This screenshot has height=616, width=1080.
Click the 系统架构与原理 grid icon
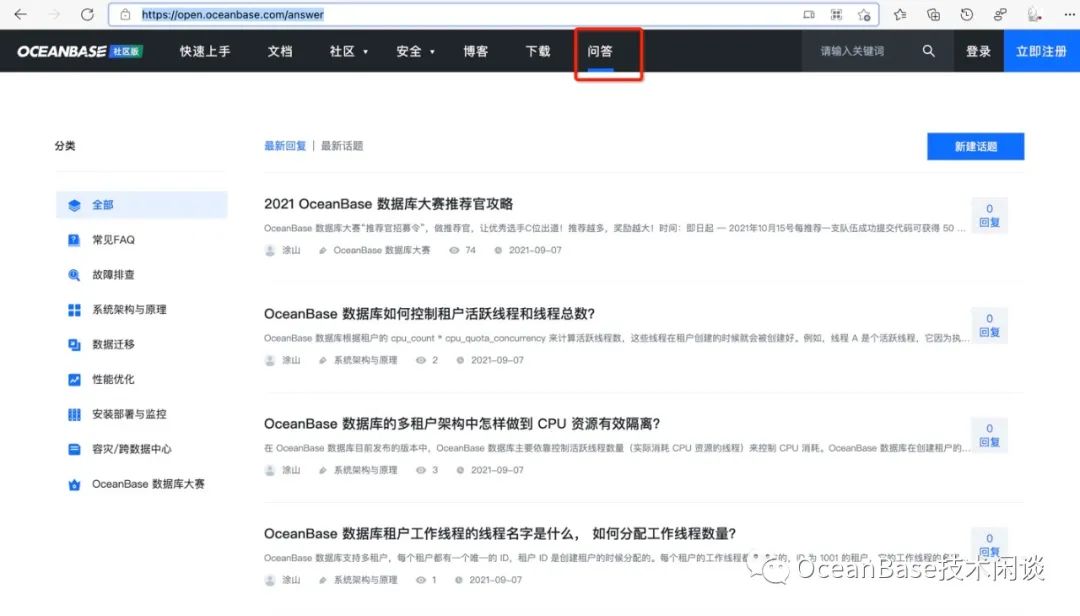tap(74, 310)
